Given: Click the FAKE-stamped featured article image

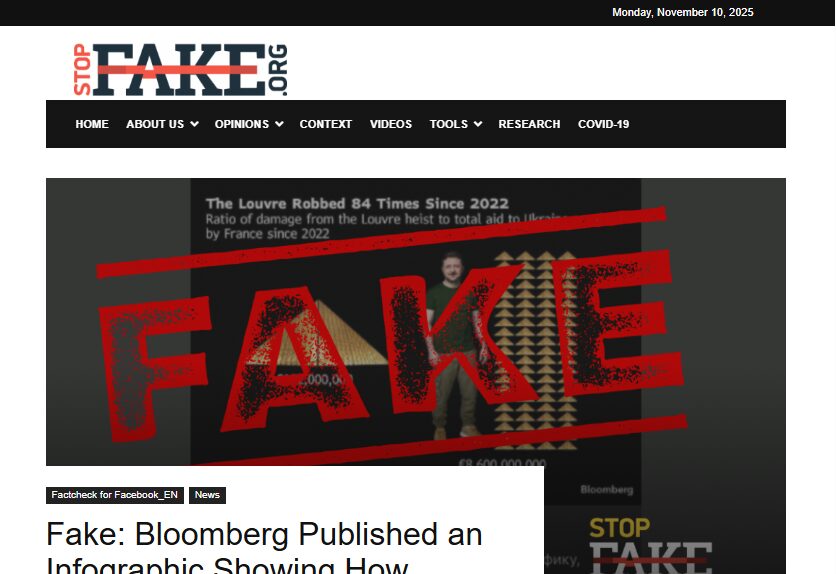Looking at the screenshot, I should pyautogui.click(x=416, y=322).
